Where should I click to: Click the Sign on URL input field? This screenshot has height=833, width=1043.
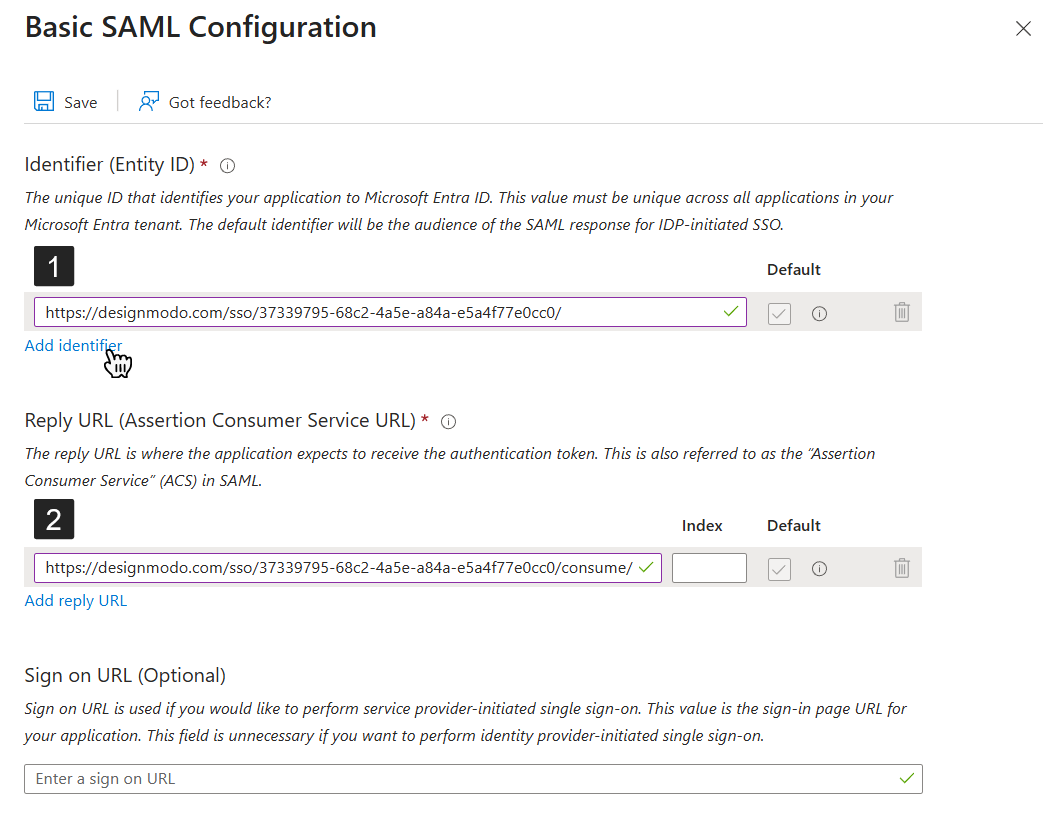(460, 779)
